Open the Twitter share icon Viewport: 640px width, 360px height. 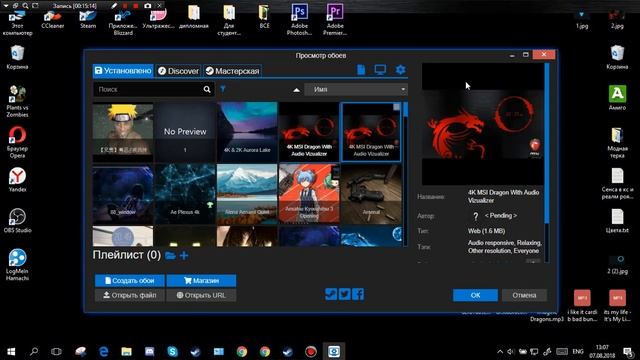point(344,294)
